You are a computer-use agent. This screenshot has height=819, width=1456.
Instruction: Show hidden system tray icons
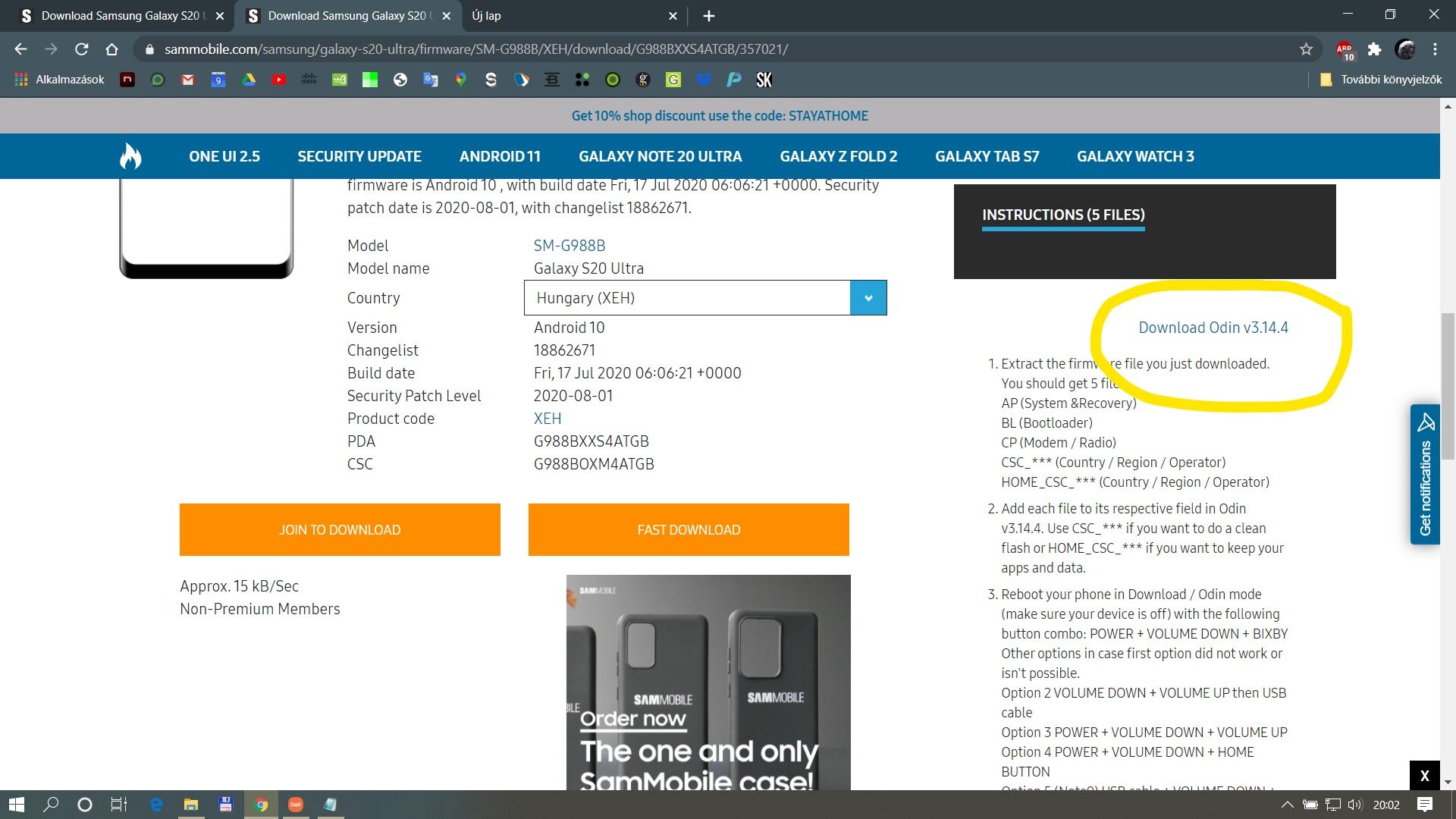1287,805
